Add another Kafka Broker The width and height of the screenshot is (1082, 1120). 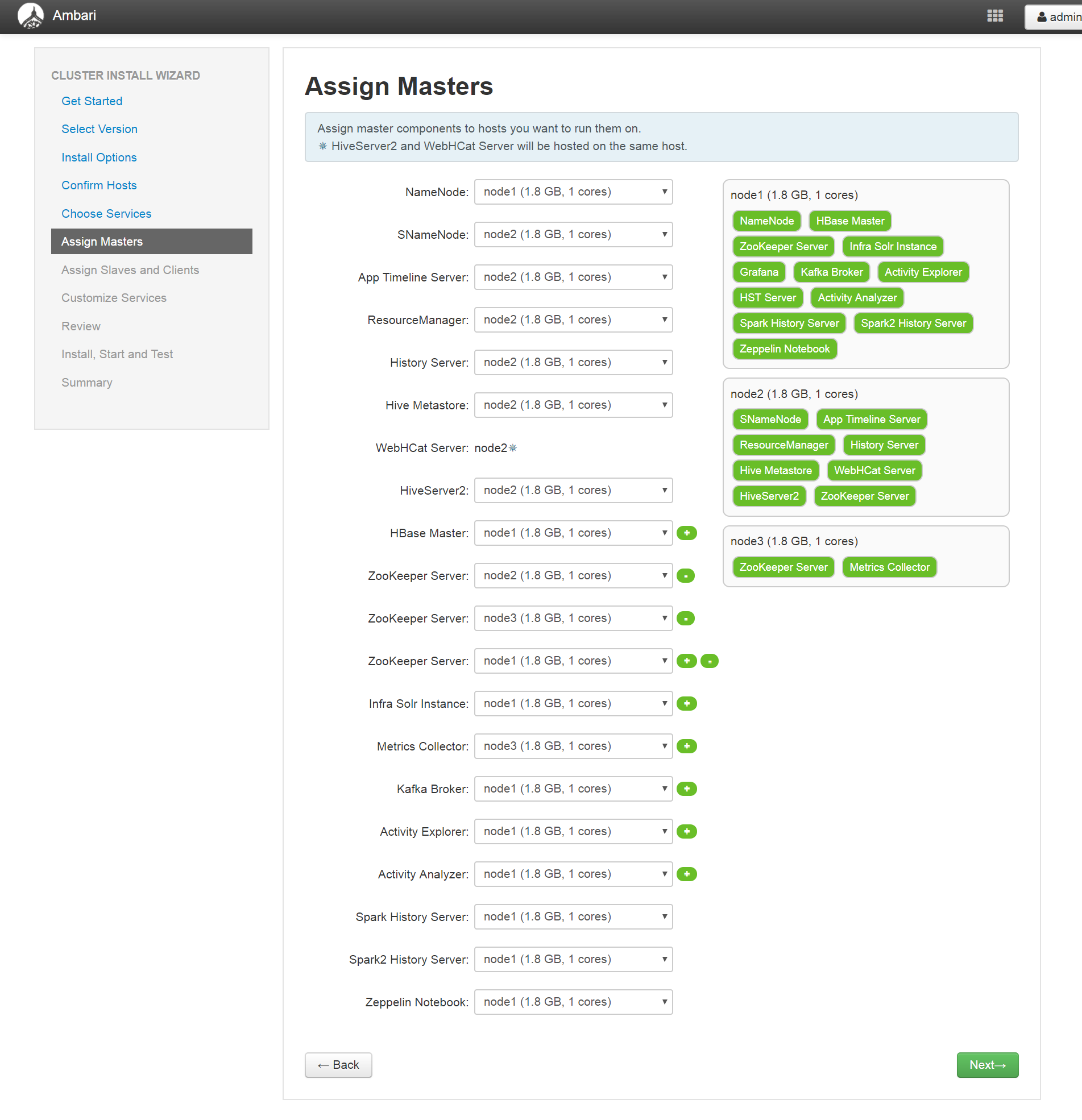[686, 789]
